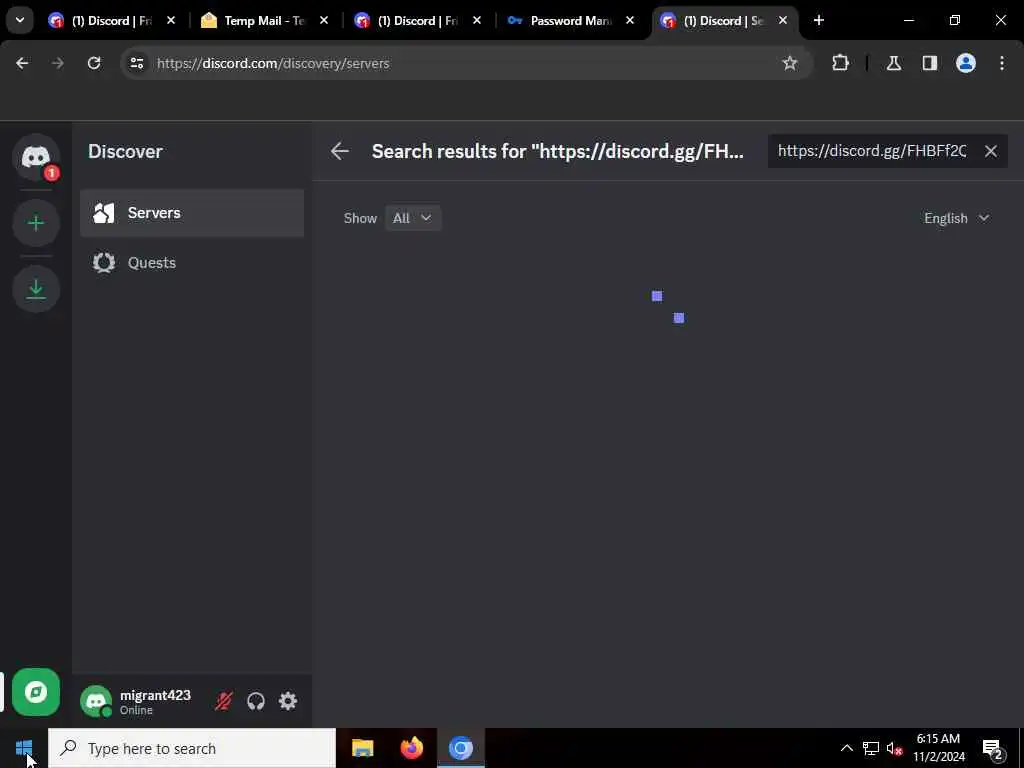This screenshot has width=1024, height=768.
Task: Open a new browser tab
Action: click(x=819, y=21)
